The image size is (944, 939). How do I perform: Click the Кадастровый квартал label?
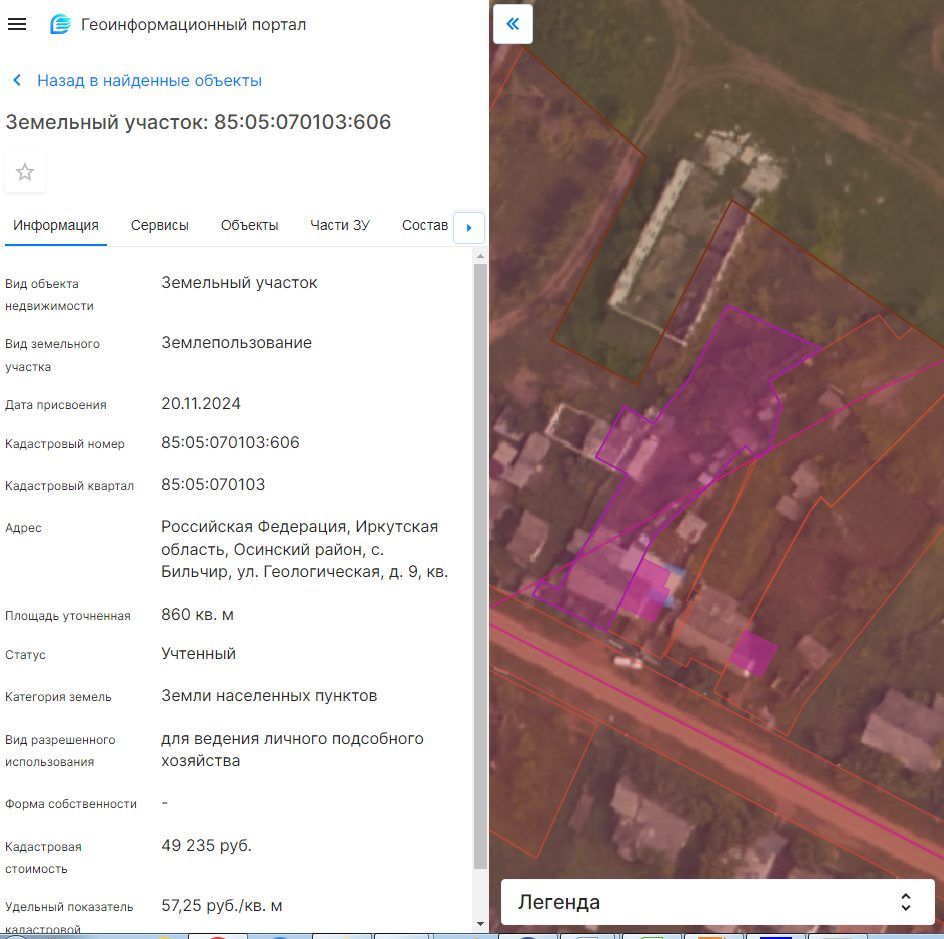click(69, 486)
